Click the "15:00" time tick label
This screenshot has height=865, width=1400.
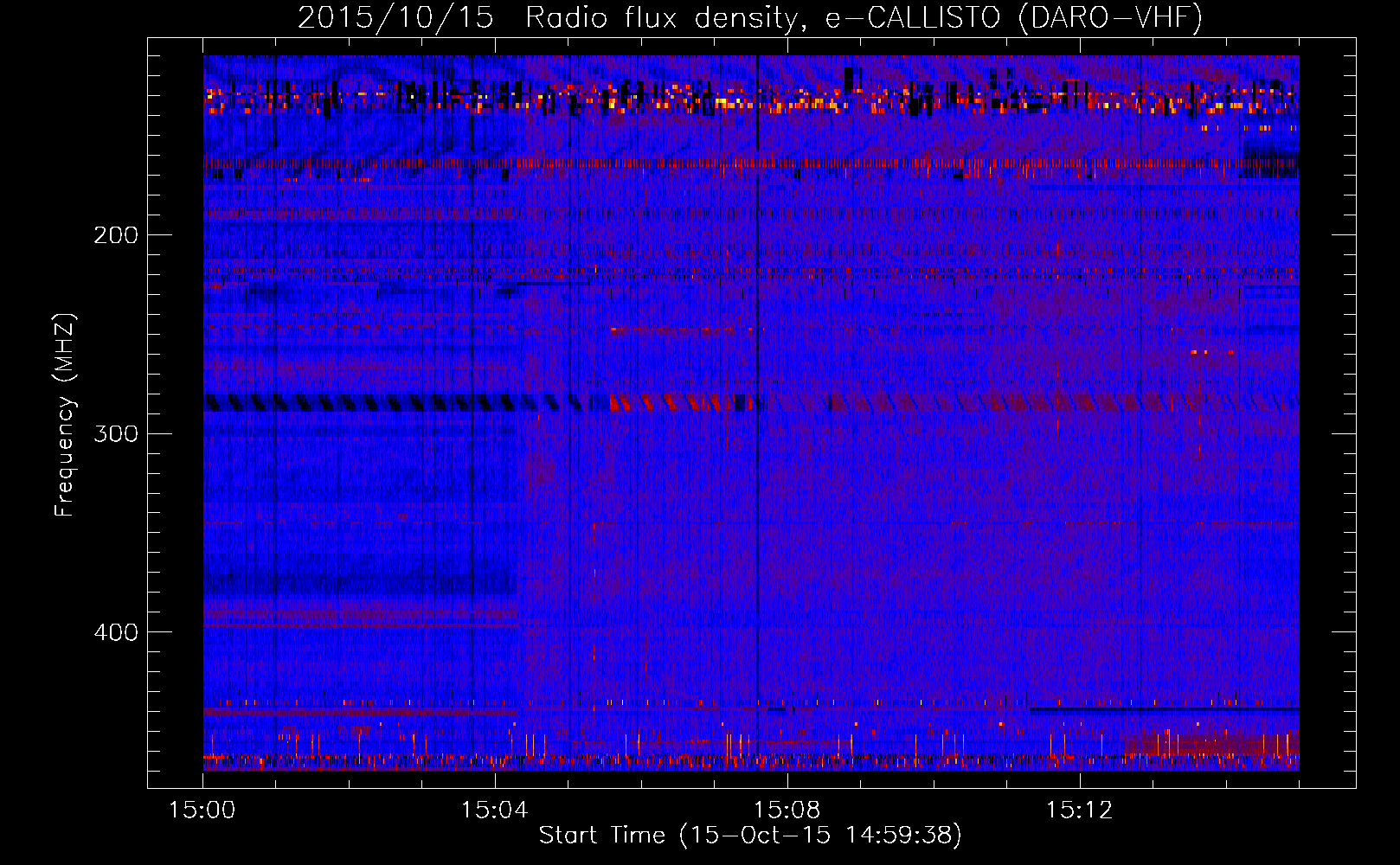tap(202, 811)
